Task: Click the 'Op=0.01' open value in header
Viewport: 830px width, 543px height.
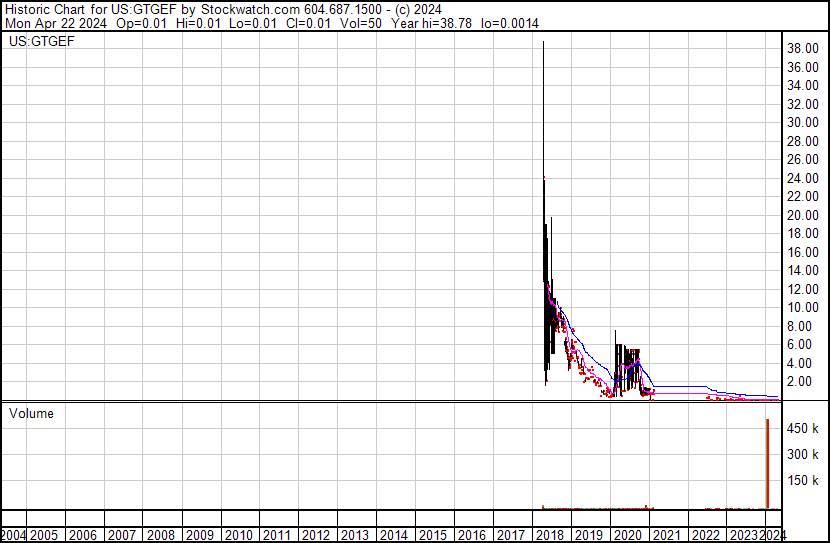Action: 141,23
